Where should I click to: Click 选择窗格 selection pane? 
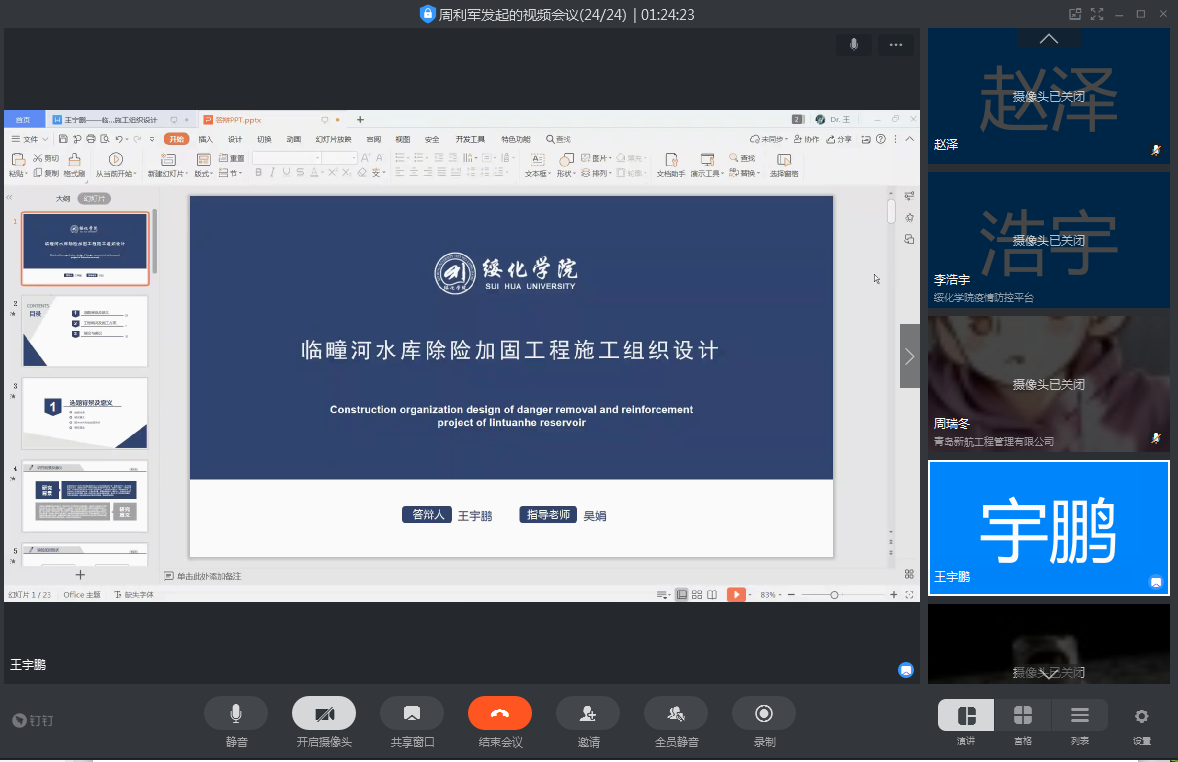coord(784,165)
